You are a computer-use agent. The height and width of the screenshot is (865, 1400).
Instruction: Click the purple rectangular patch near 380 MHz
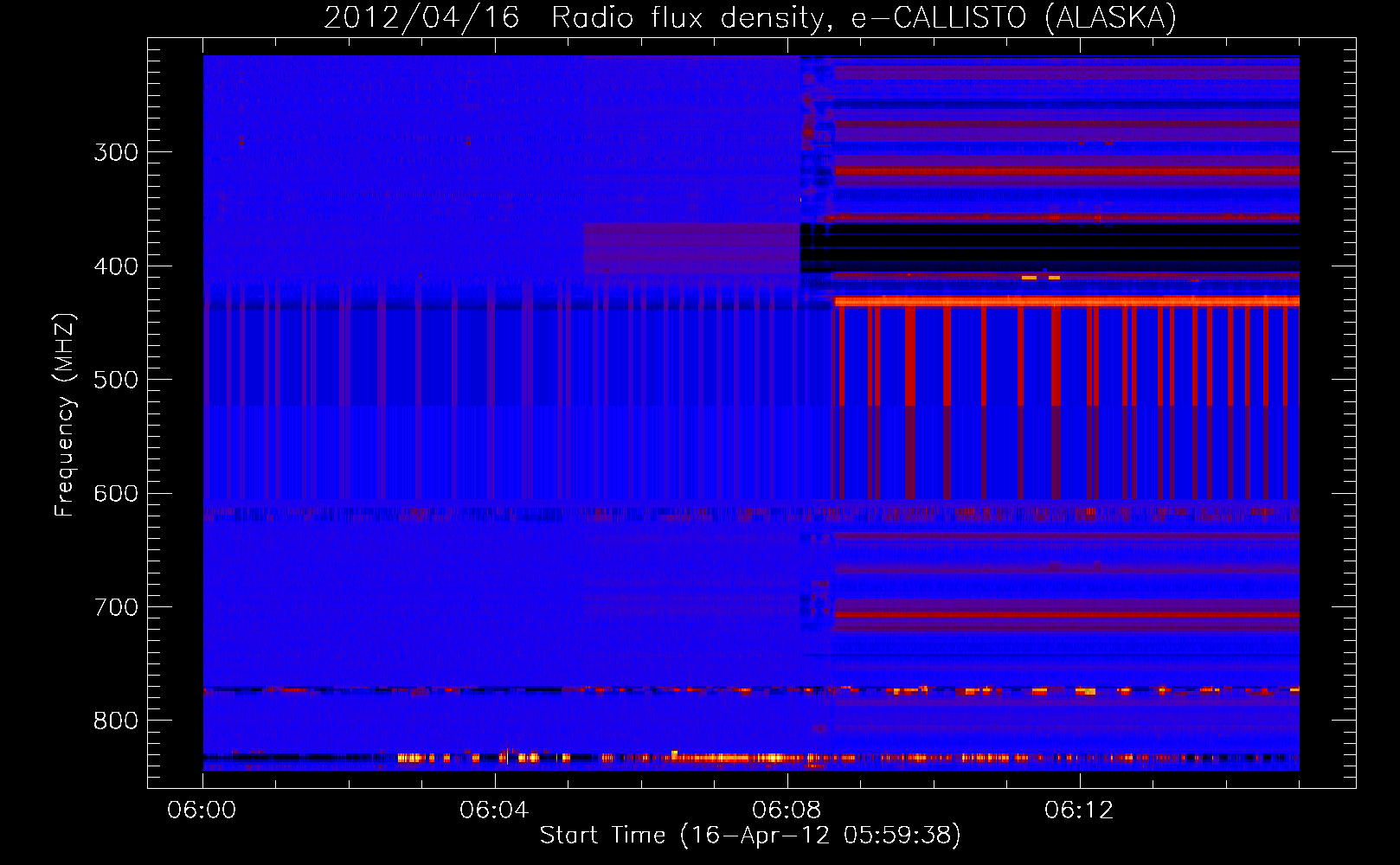pos(691,249)
